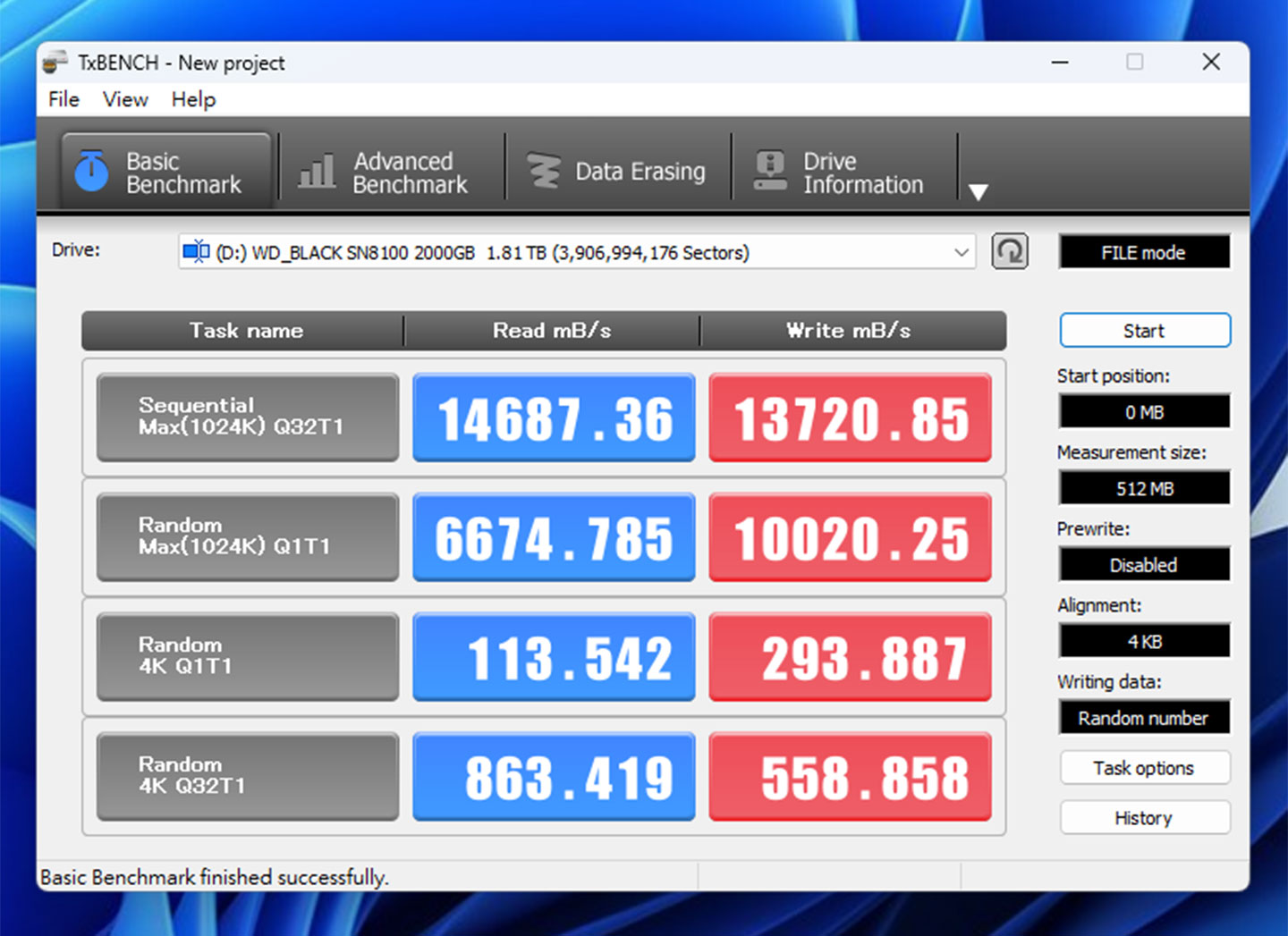Open the Help menu
The height and width of the screenshot is (936, 1288).
[x=192, y=99]
